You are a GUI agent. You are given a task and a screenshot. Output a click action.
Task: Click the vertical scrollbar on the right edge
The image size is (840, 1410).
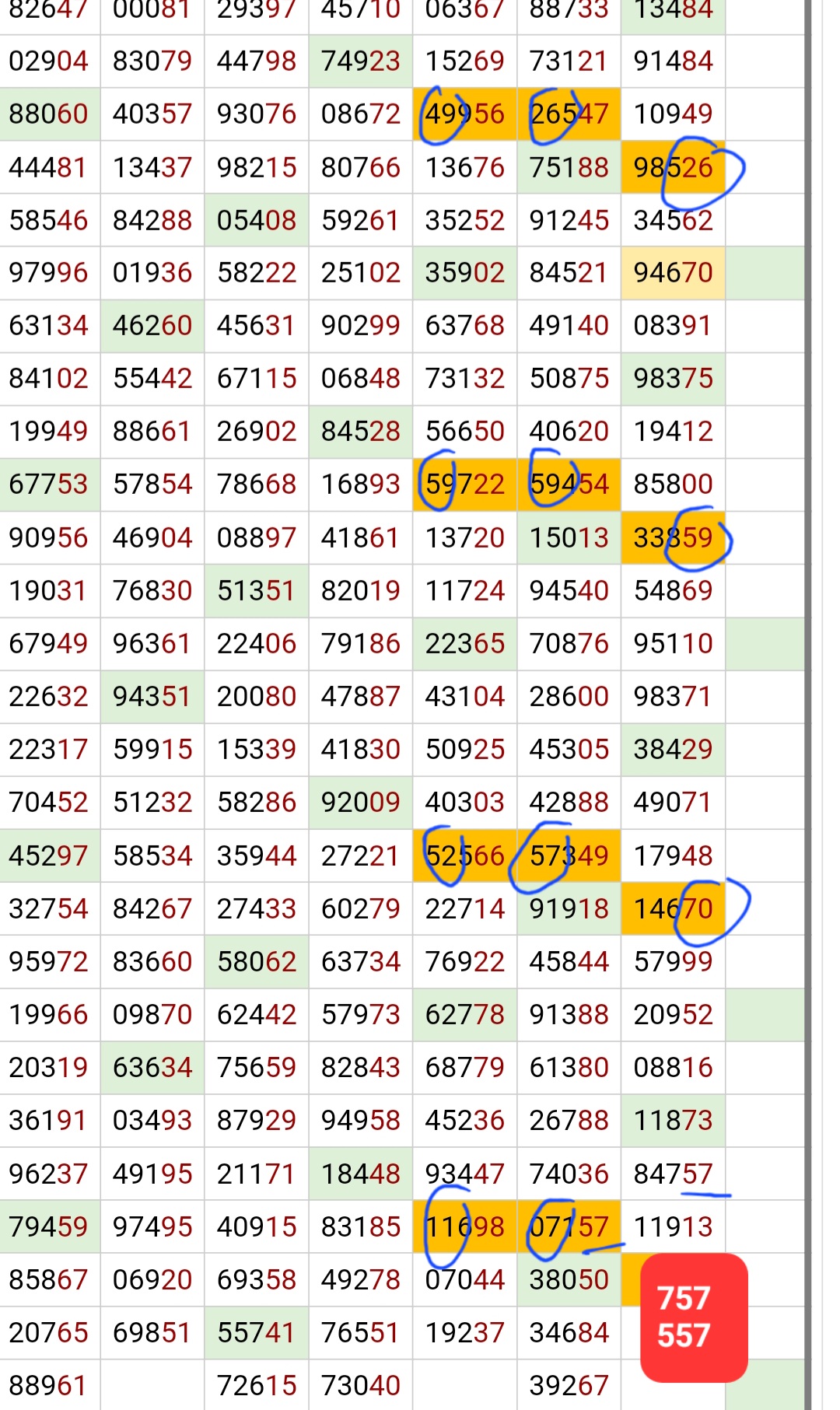(x=808, y=705)
